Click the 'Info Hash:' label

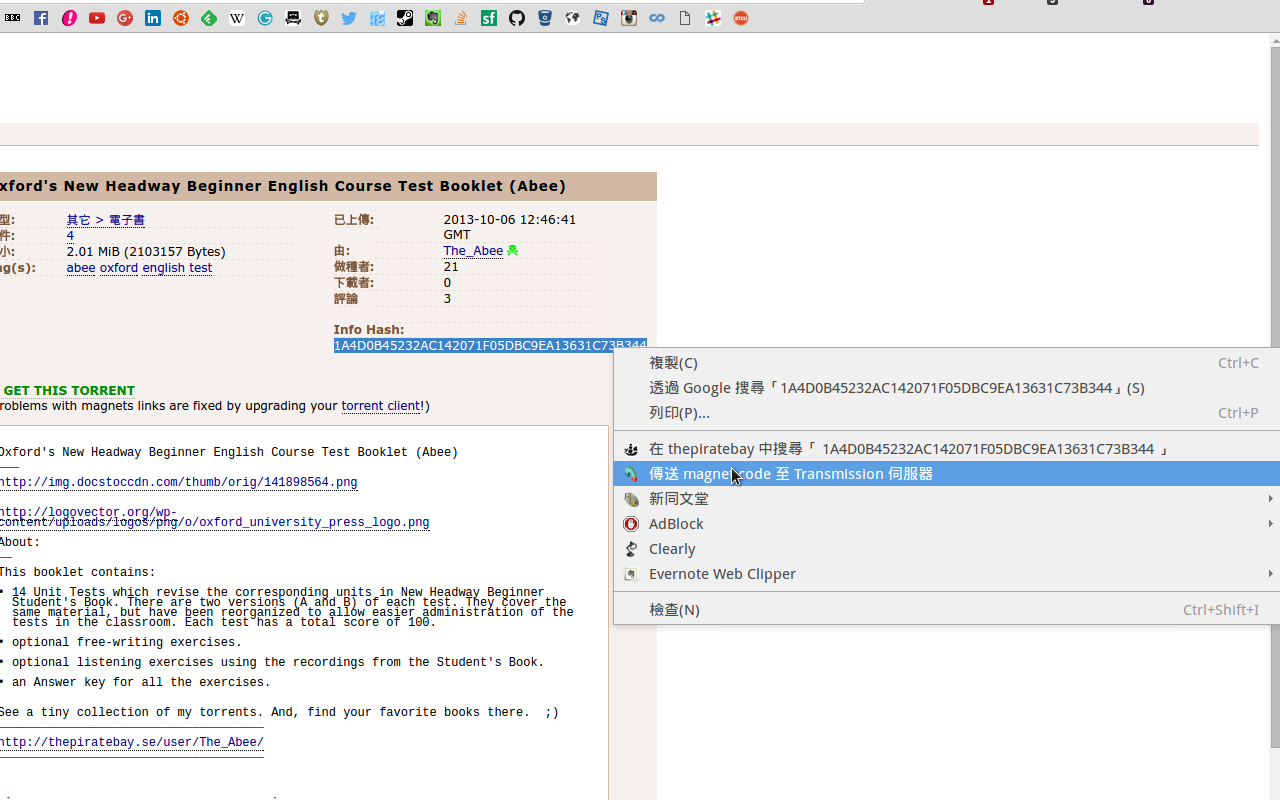(369, 330)
